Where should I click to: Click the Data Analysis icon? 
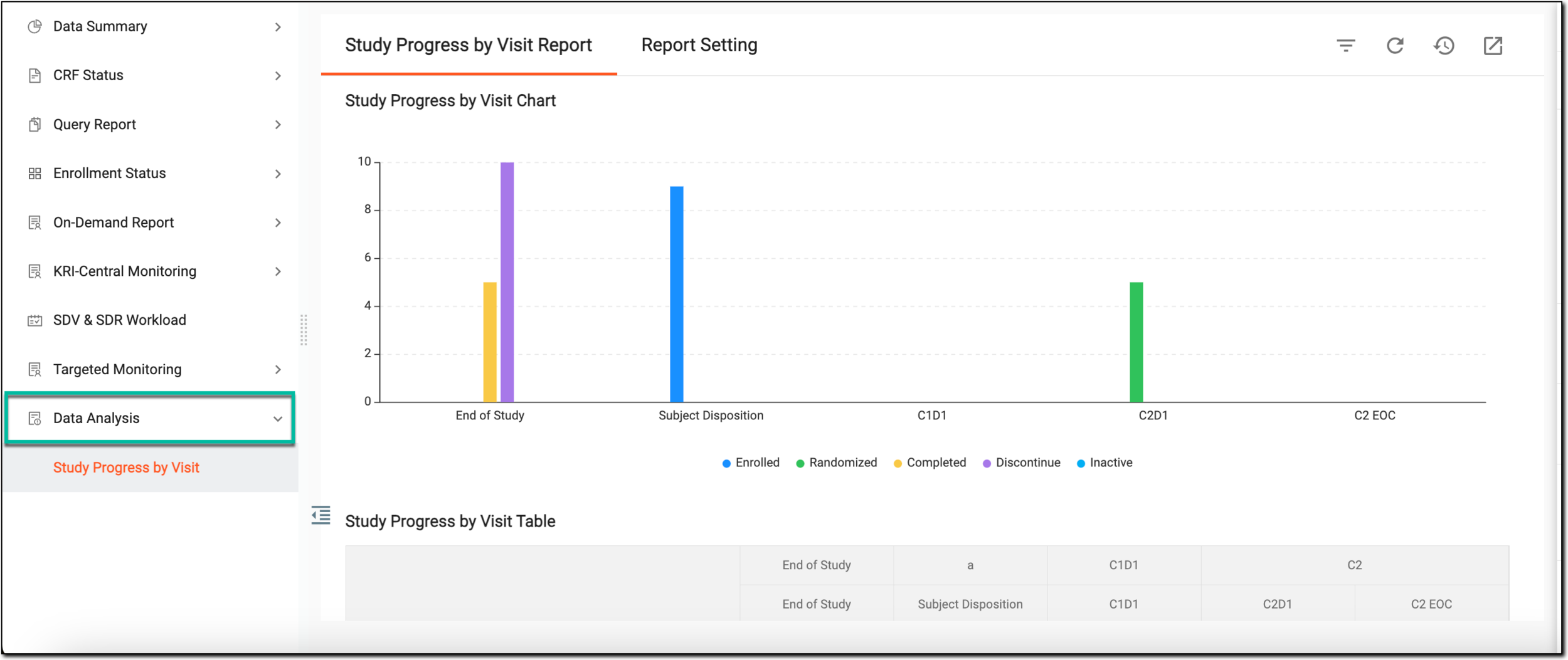point(35,418)
